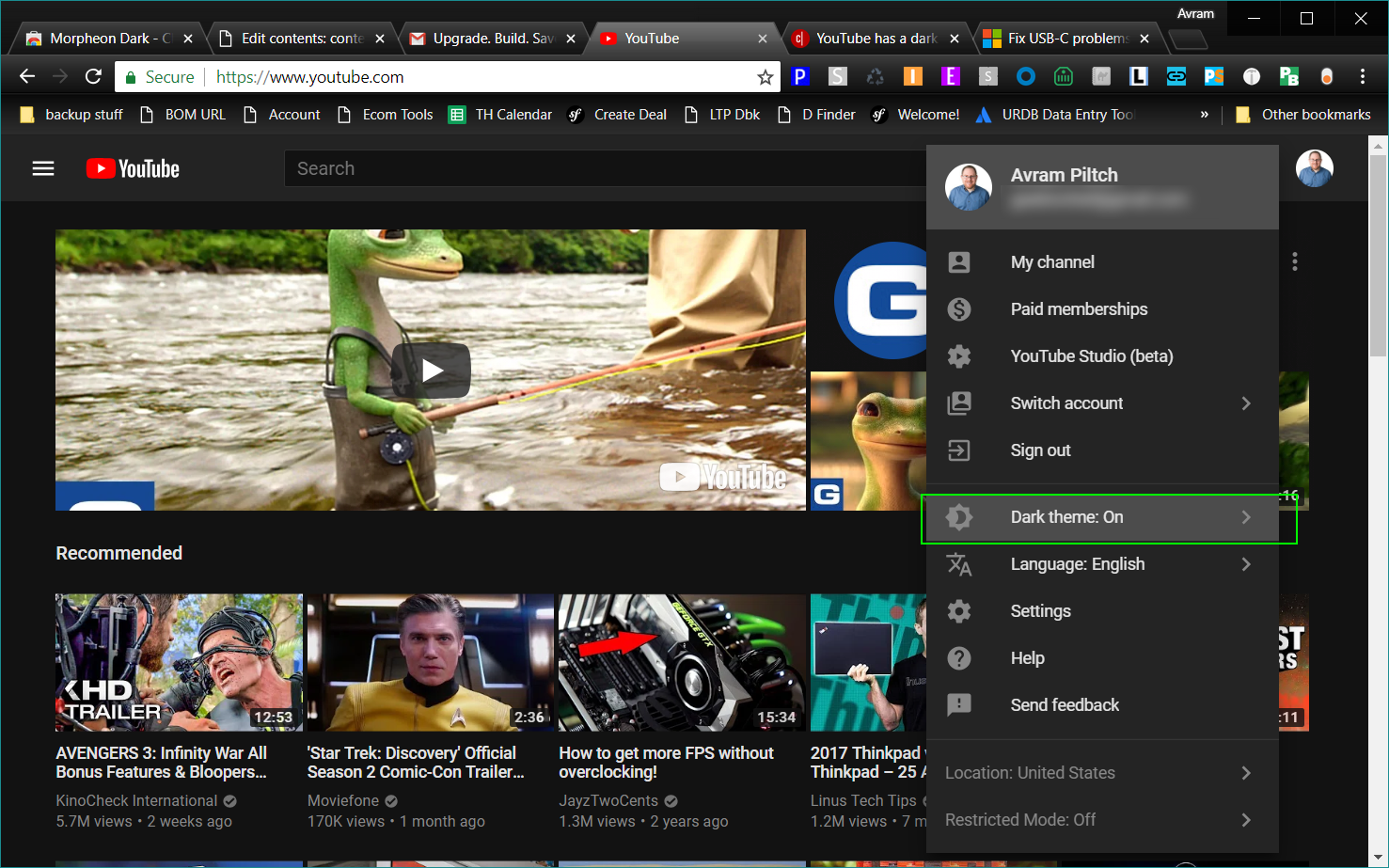Open JayzTwoCents channel link

pyautogui.click(x=608, y=801)
